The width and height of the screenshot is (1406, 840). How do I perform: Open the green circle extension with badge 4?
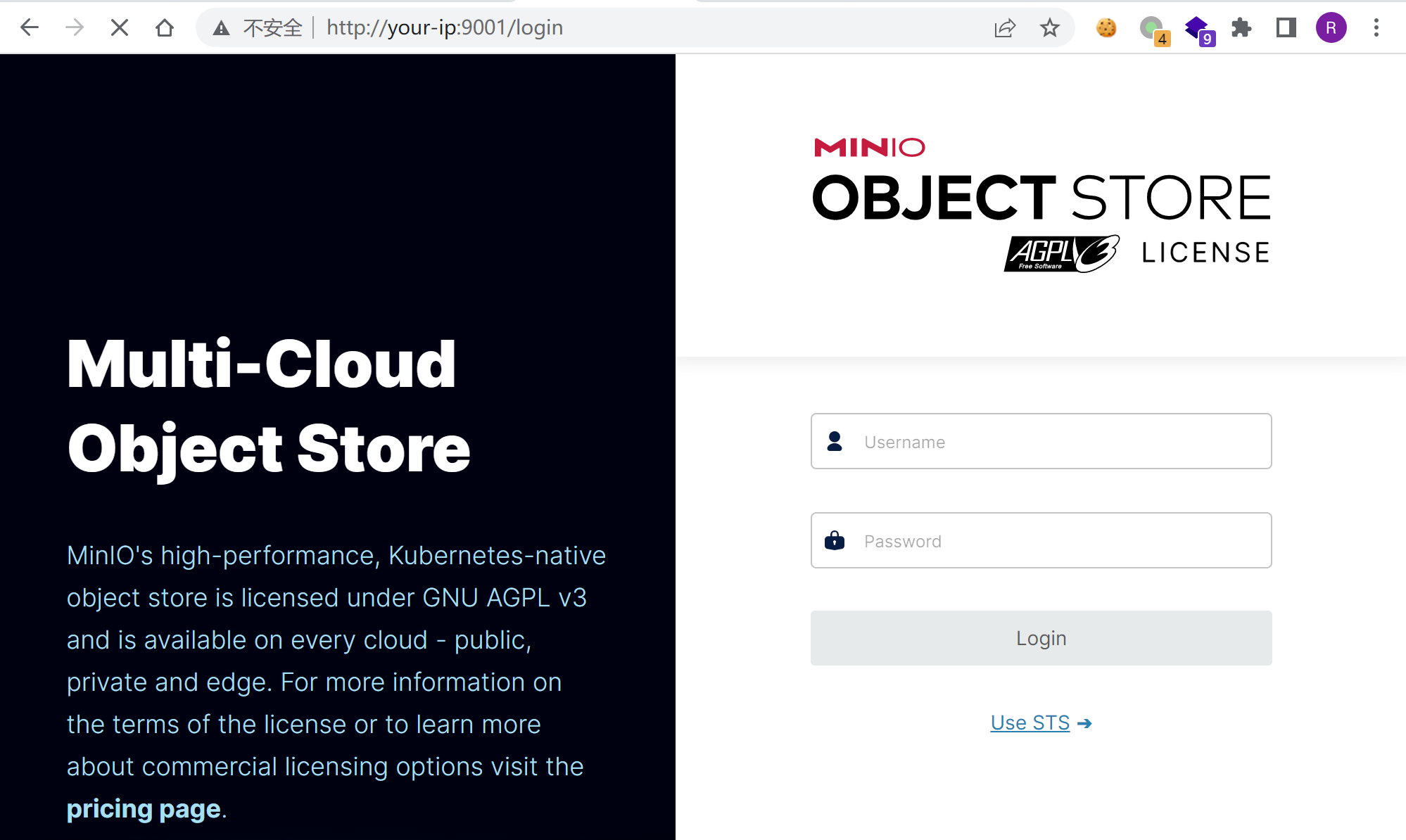click(1153, 29)
